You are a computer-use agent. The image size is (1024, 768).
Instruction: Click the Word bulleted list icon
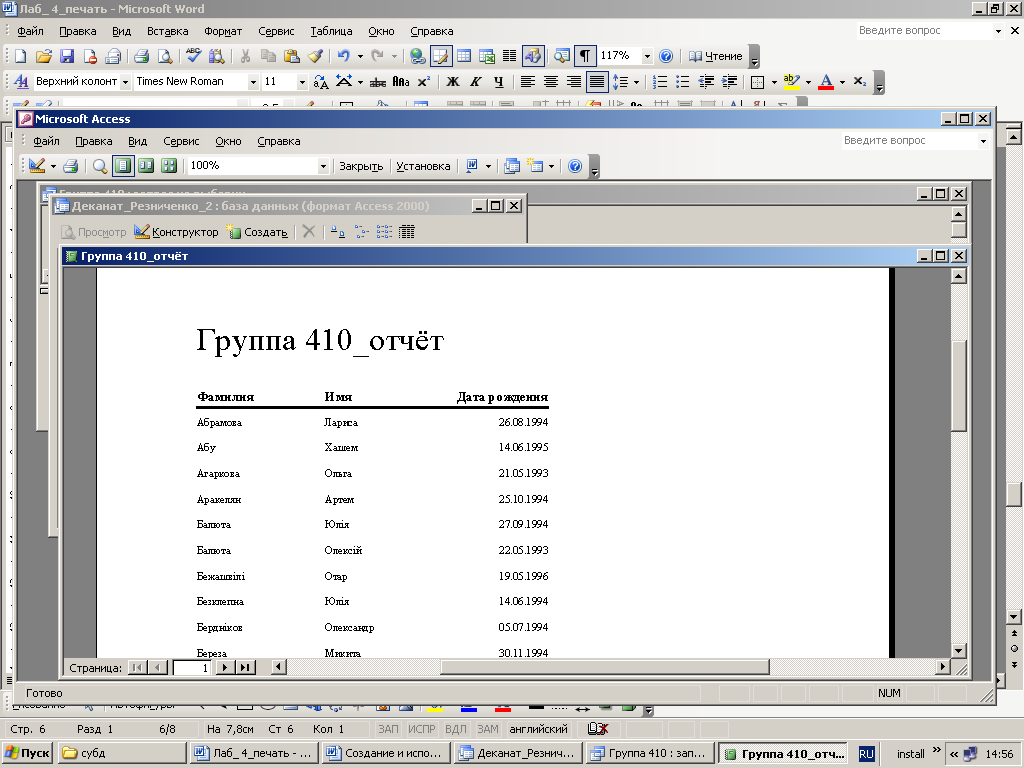pyautogui.click(x=682, y=82)
